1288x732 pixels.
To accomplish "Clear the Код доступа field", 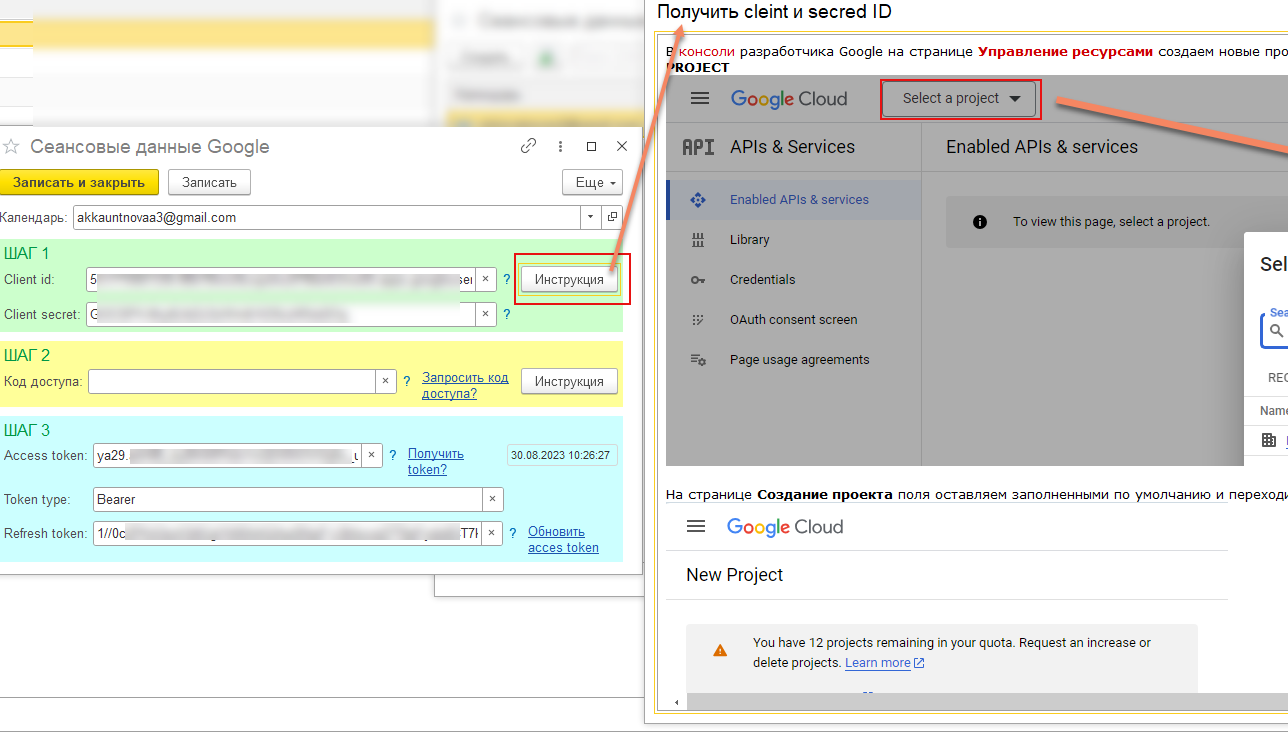I will point(387,381).
